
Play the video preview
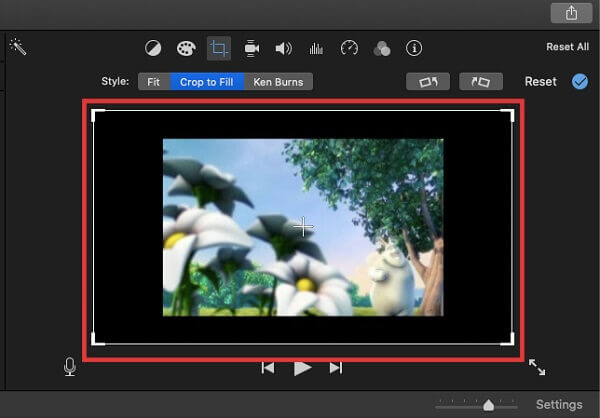(302, 368)
